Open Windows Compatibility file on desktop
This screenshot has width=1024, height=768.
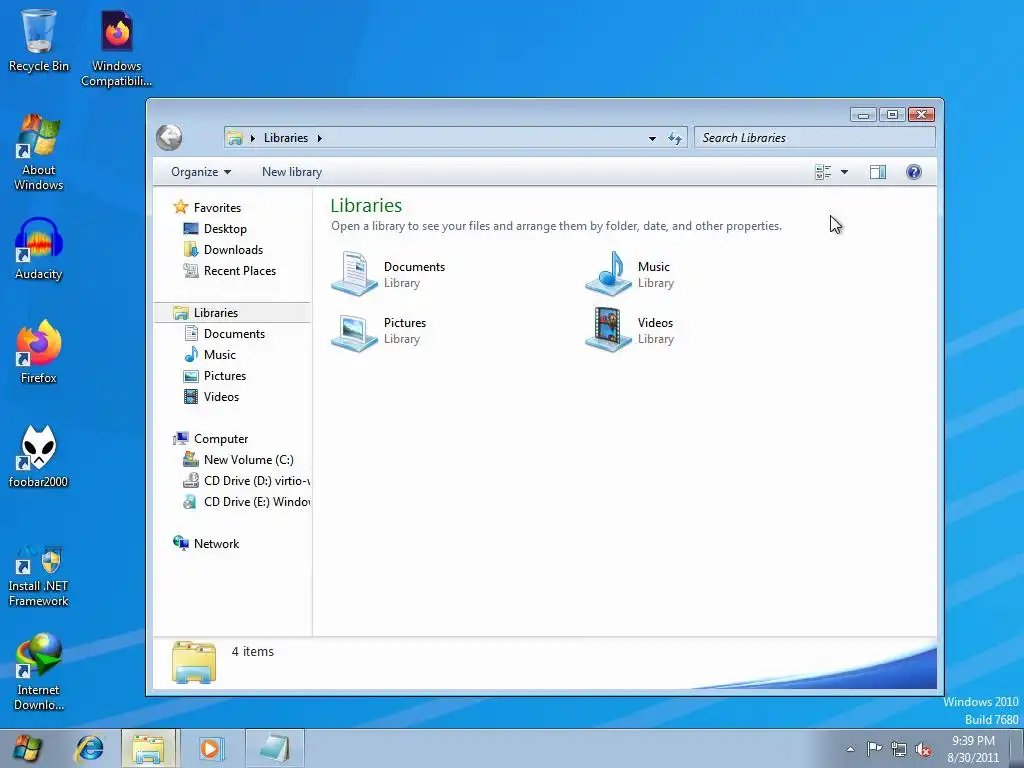click(x=116, y=48)
